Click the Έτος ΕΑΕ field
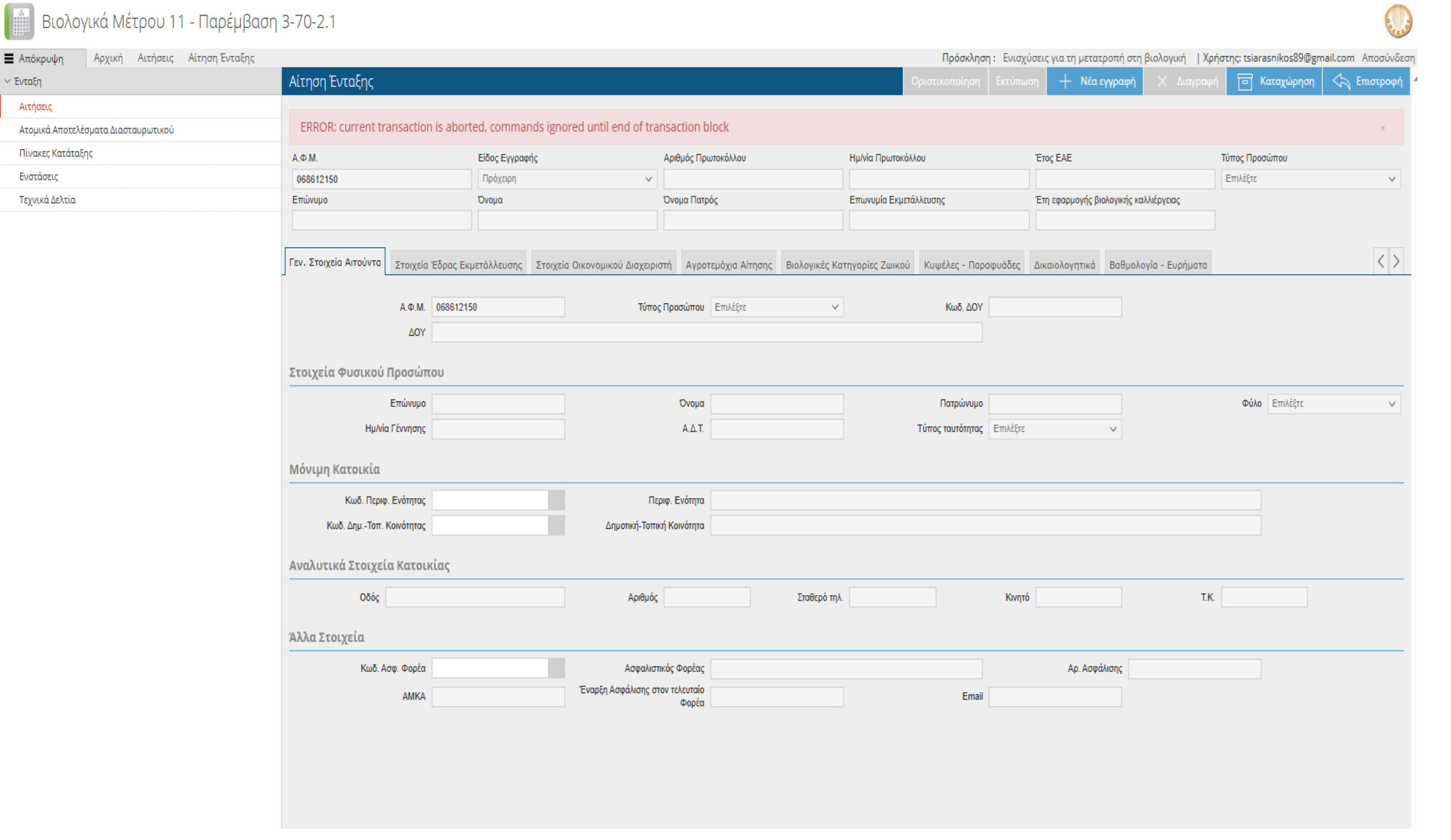Viewport: 1451px width, 840px height. coord(1125,179)
